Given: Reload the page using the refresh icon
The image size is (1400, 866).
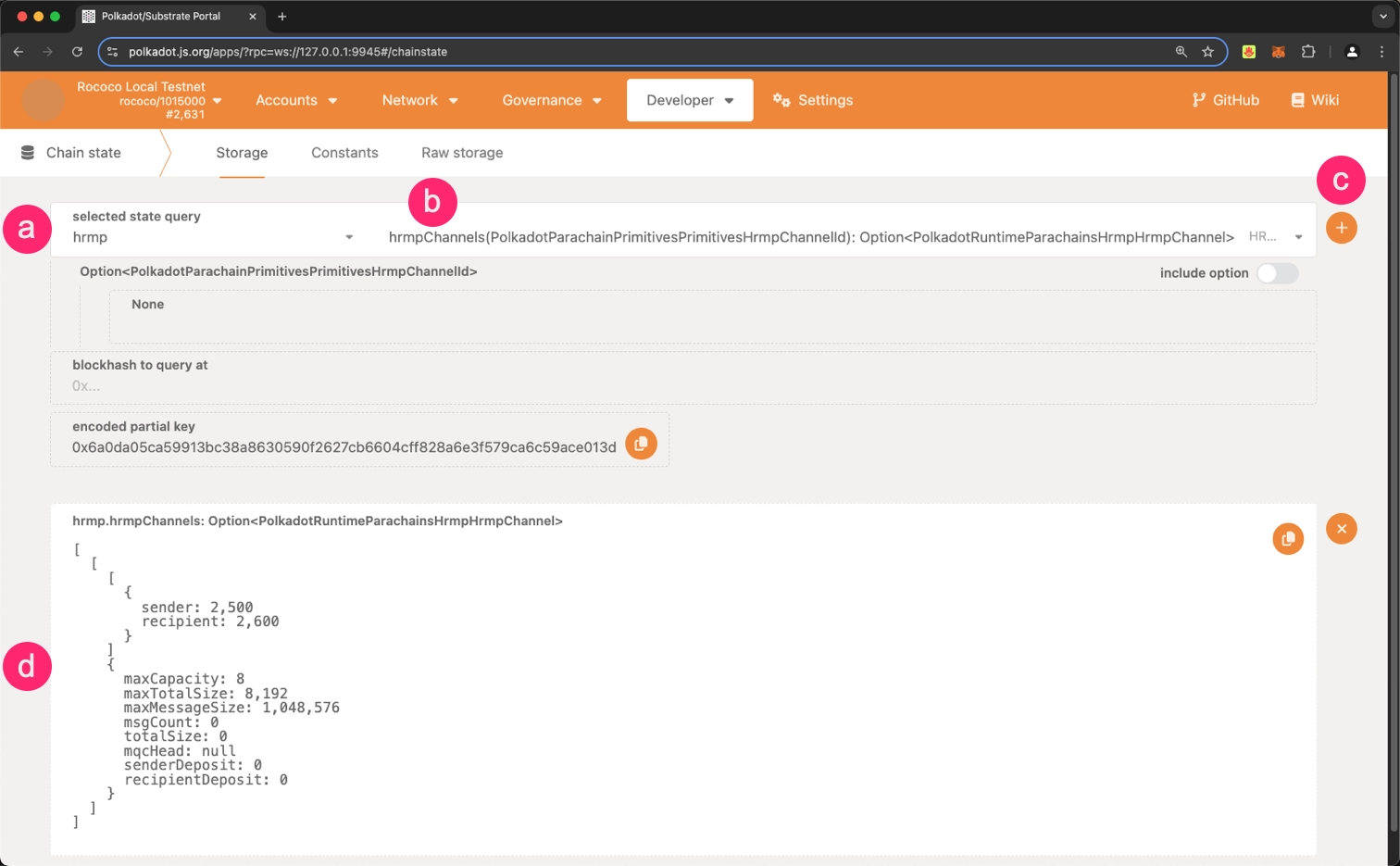Looking at the screenshot, I should (x=78, y=52).
